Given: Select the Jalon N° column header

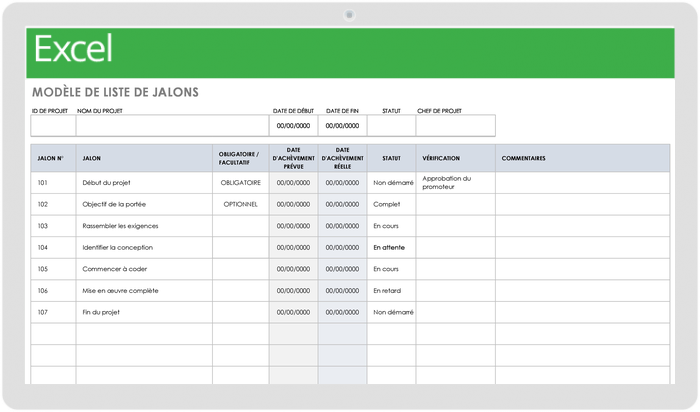Looking at the screenshot, I should click(x=53, y=158).
